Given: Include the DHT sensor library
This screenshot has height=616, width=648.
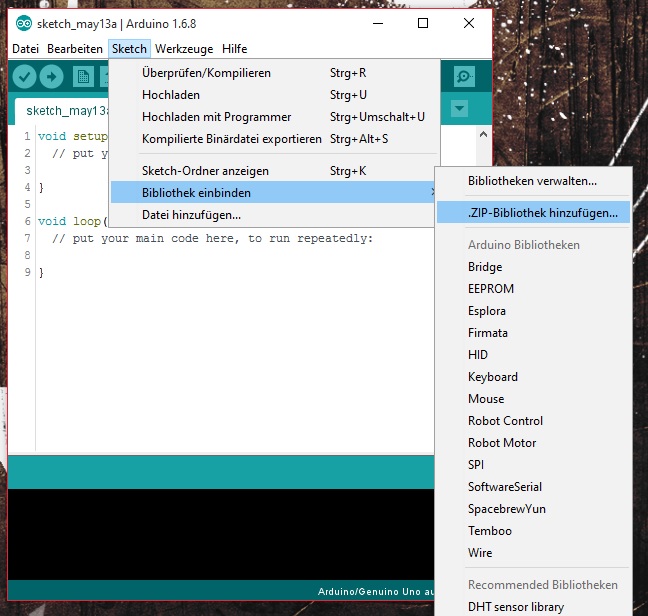Looking at the screenshot, I should [x=533, y=606].
